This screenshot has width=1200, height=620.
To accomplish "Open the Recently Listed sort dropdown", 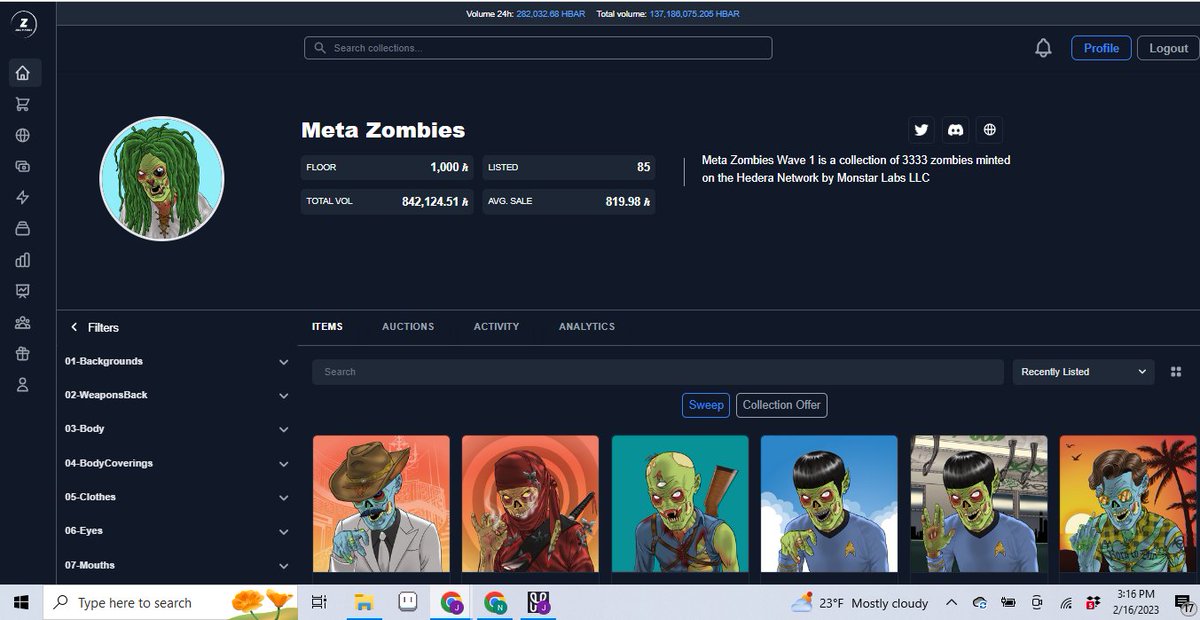I will point(1082,371).
